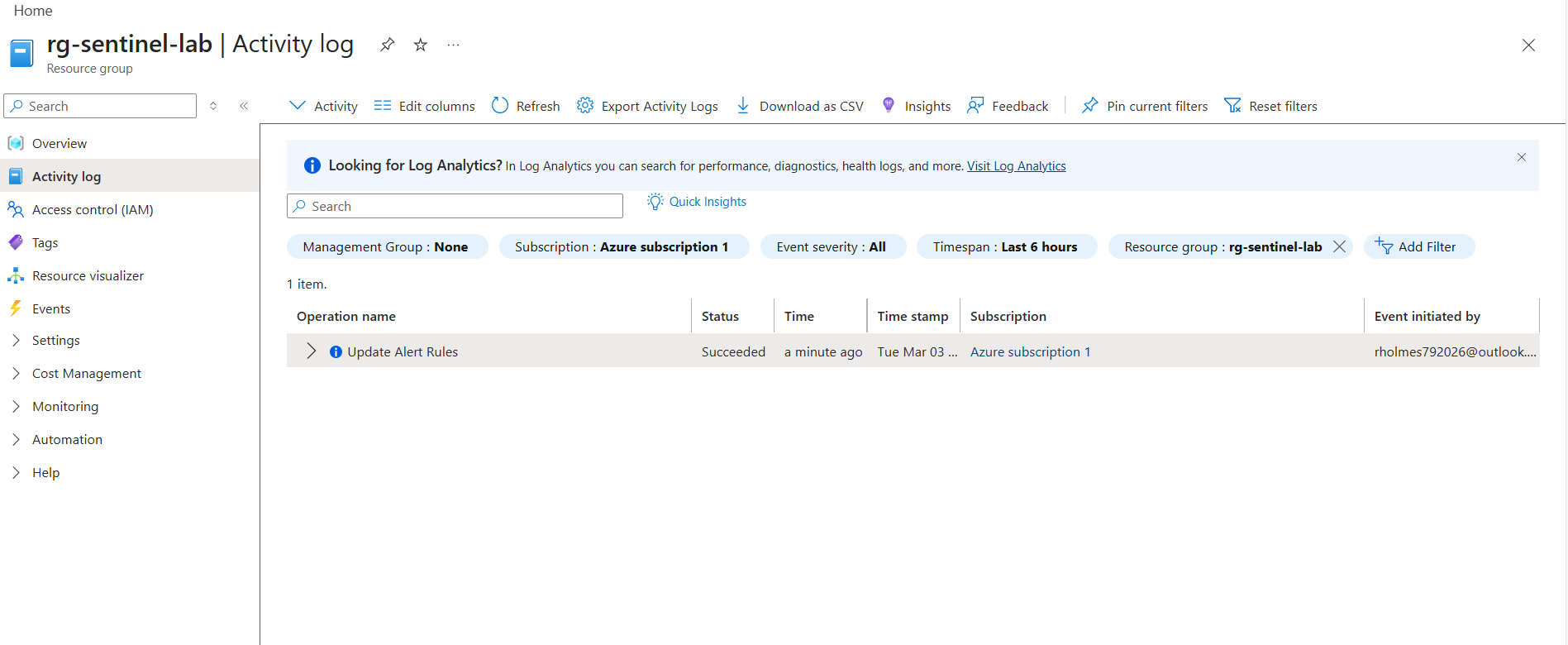Dismiss the Log Analytics info banner

pyautogui.click(x=1522, y=157)
